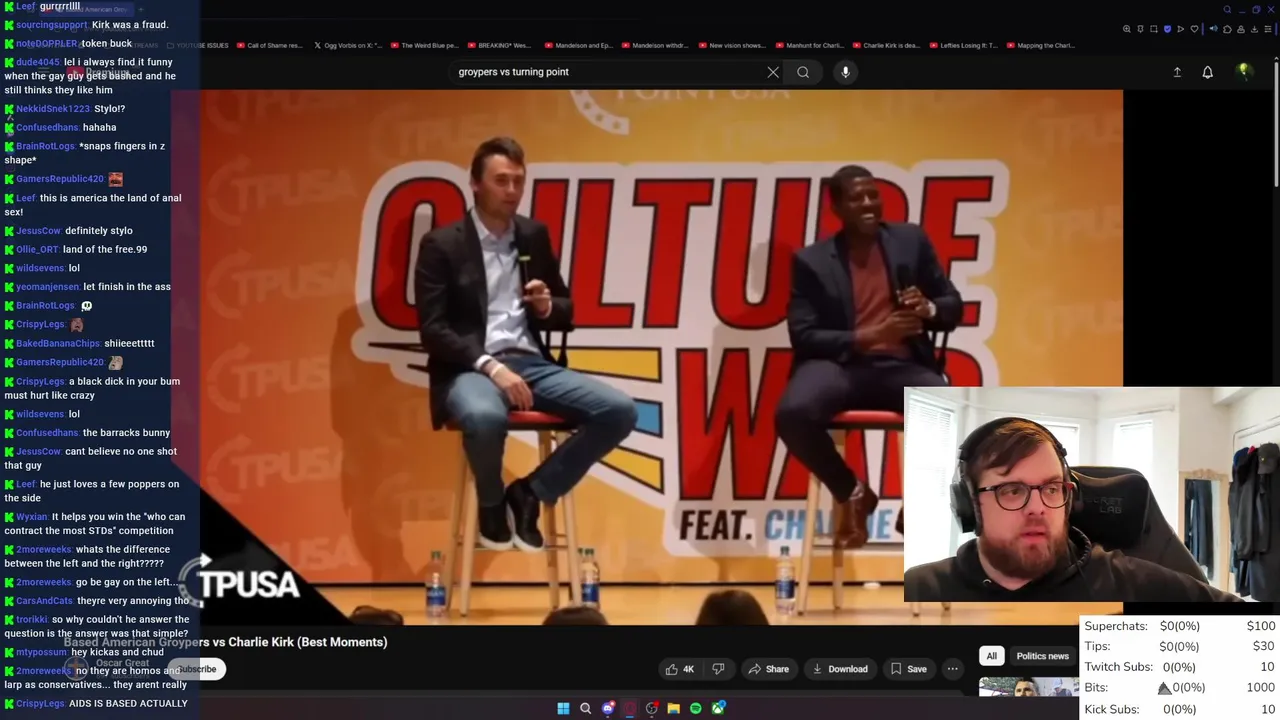Open the Call of Shame bookmark
This screenshot has width=1280, height=720.
[270, 45]
